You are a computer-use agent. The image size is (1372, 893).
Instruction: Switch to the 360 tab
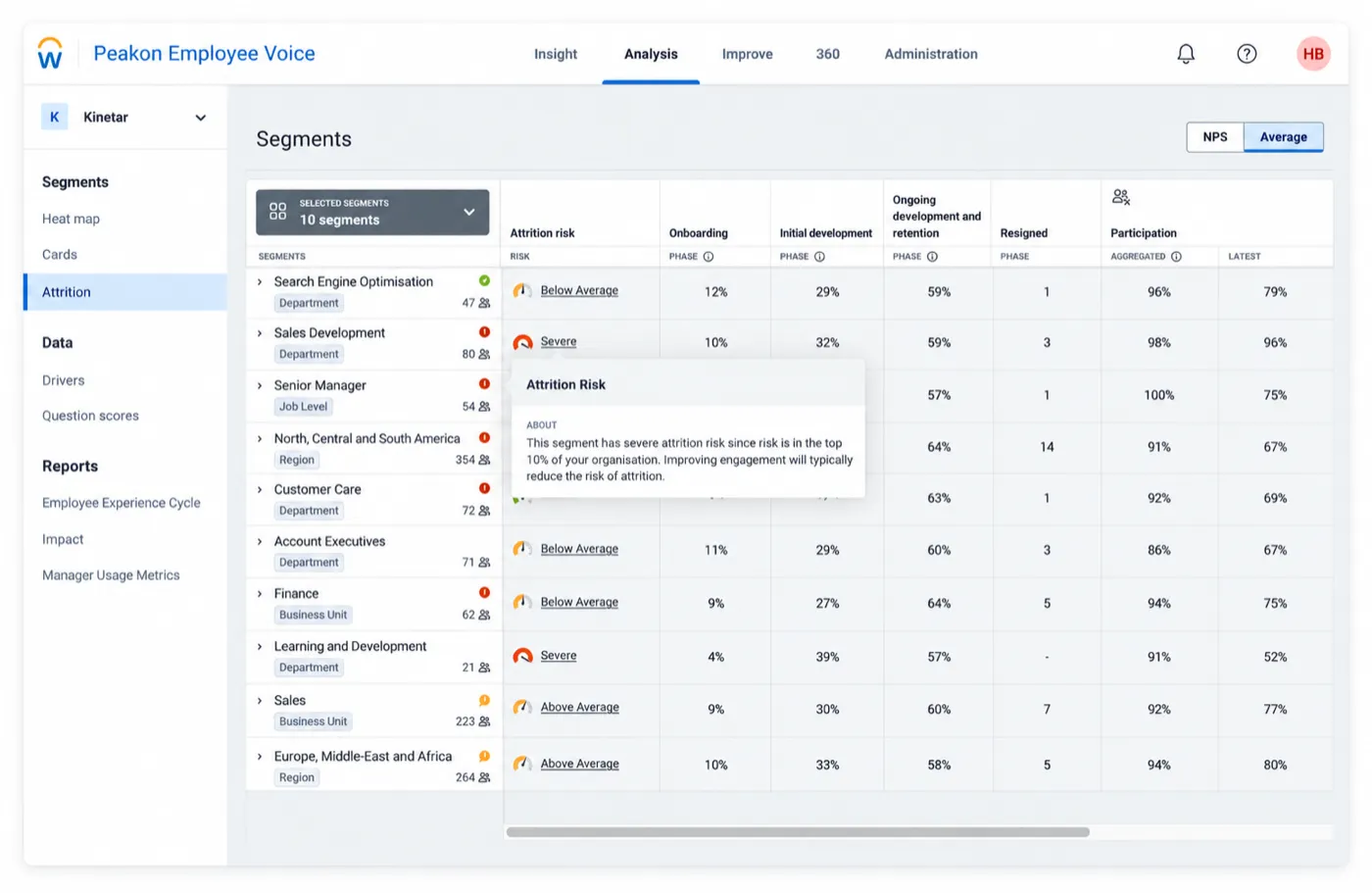pyautogui.click(x=828, y=54)
